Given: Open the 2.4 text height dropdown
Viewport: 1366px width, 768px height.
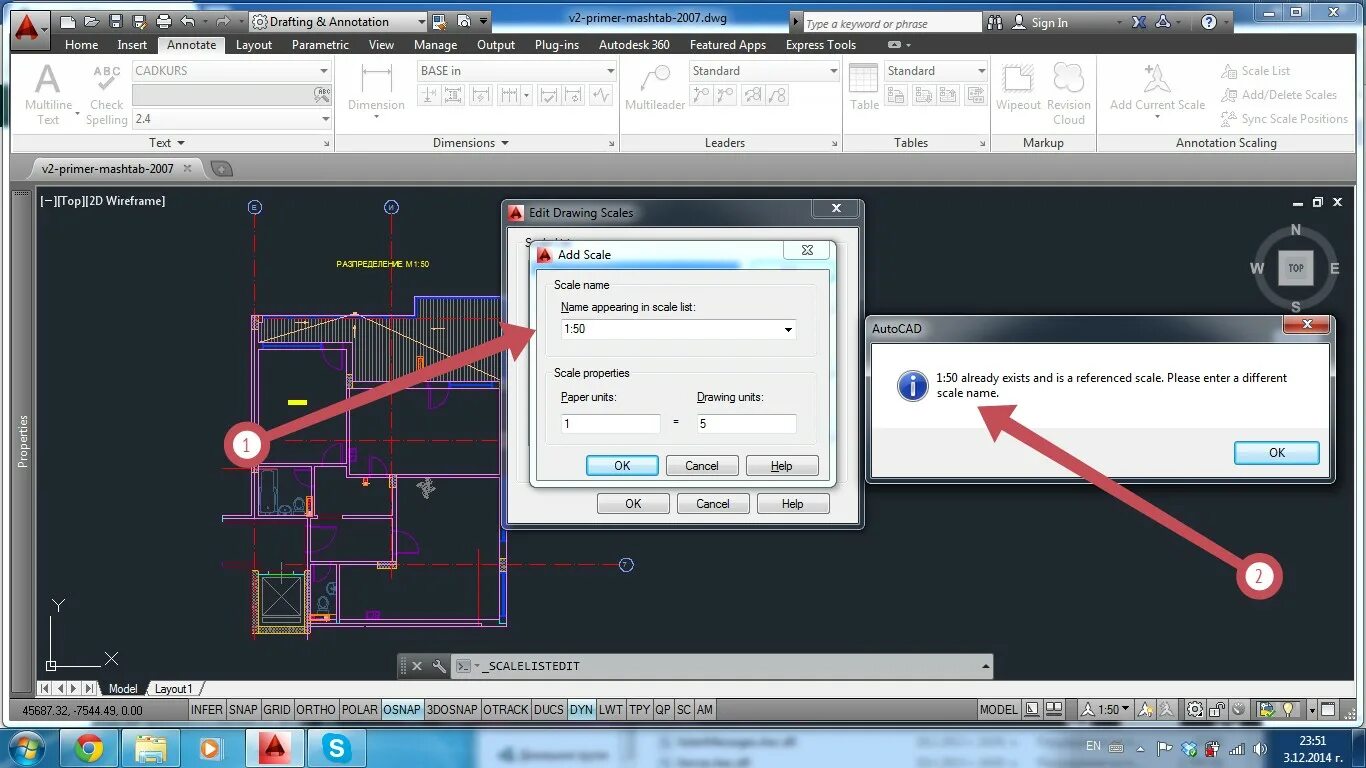Looking at the screenshot, I should point(325,119).
